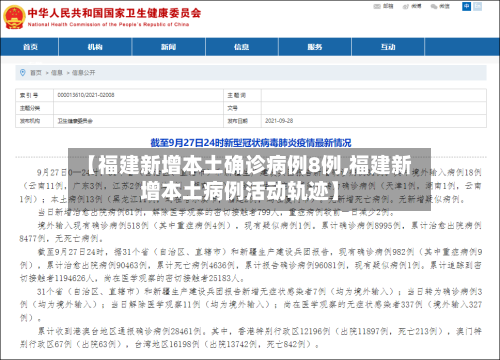The width and height of the screenshot is (500, 360).
Task: Click the national emblem logo
Action: 14,17
